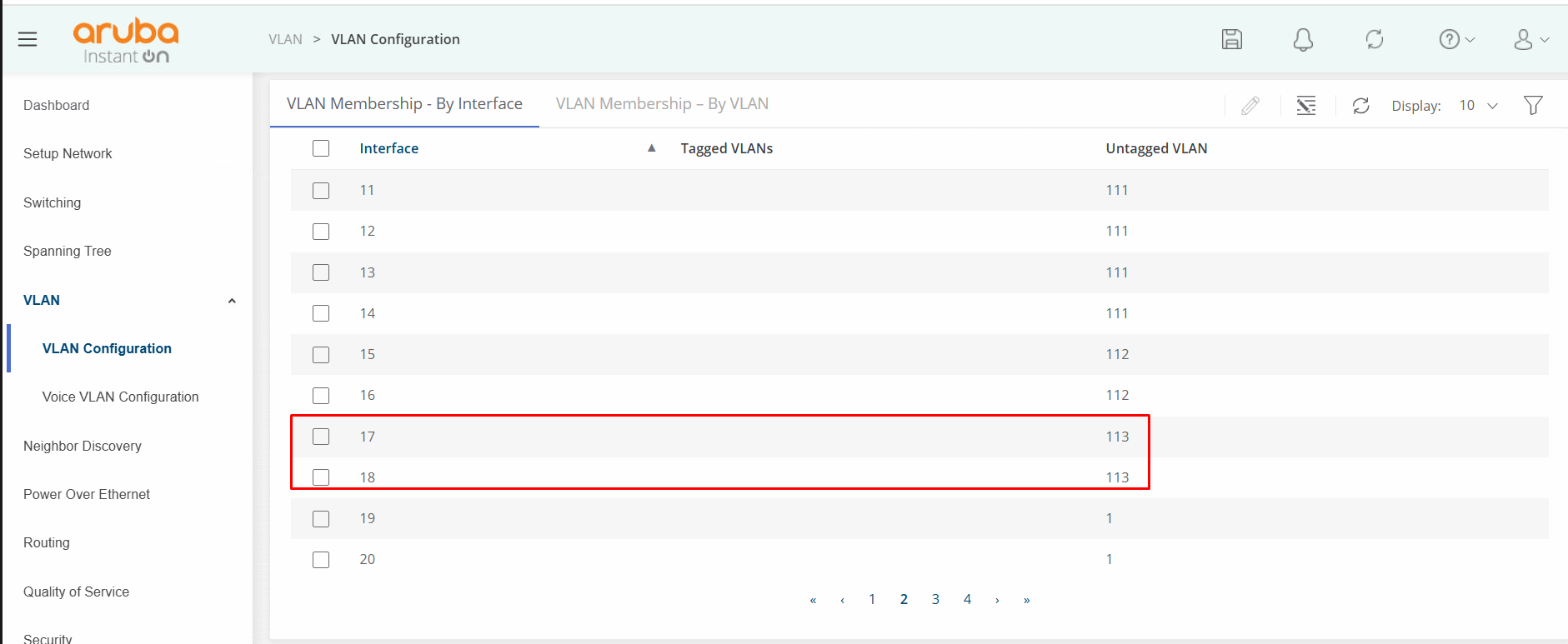1568x644 pixels.
Task: Click the pencil edit icon in table toolbar
Action: coord(1250,106)
